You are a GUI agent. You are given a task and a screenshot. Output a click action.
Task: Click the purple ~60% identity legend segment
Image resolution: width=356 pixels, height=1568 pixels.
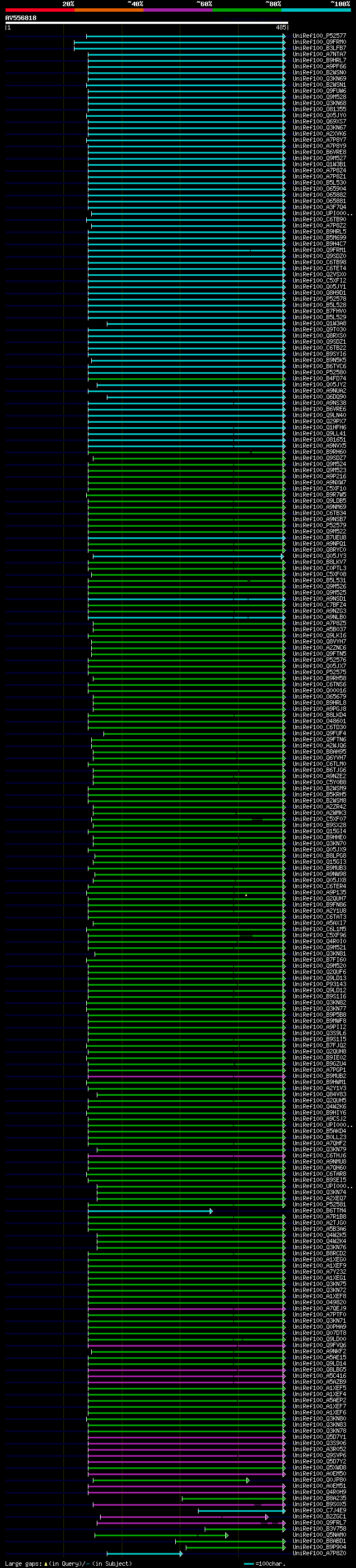179,10
